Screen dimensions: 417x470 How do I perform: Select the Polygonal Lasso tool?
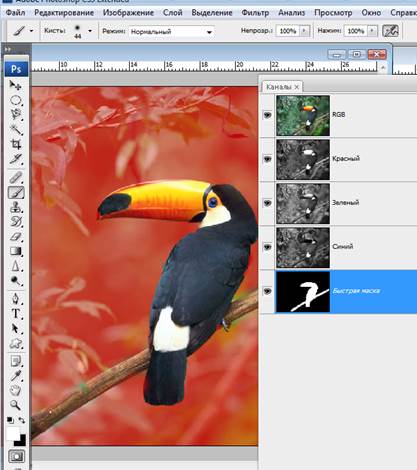(x=15, y=115)
